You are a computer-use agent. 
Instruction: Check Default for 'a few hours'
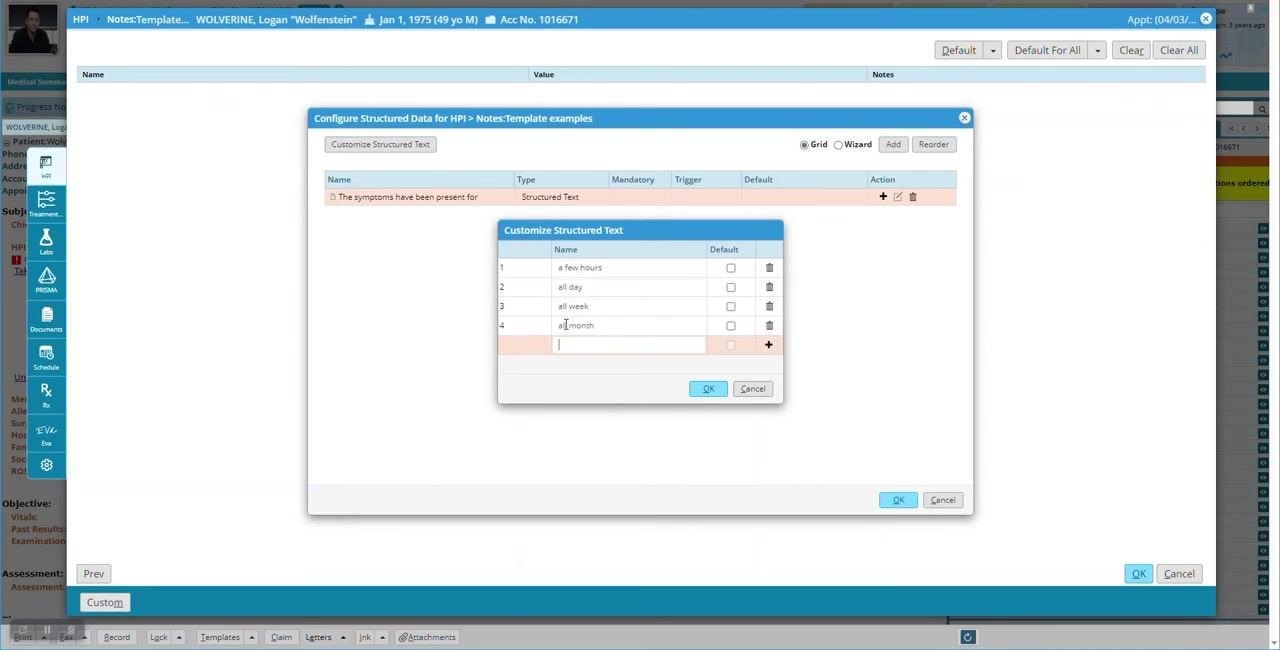tap(731, 268)
